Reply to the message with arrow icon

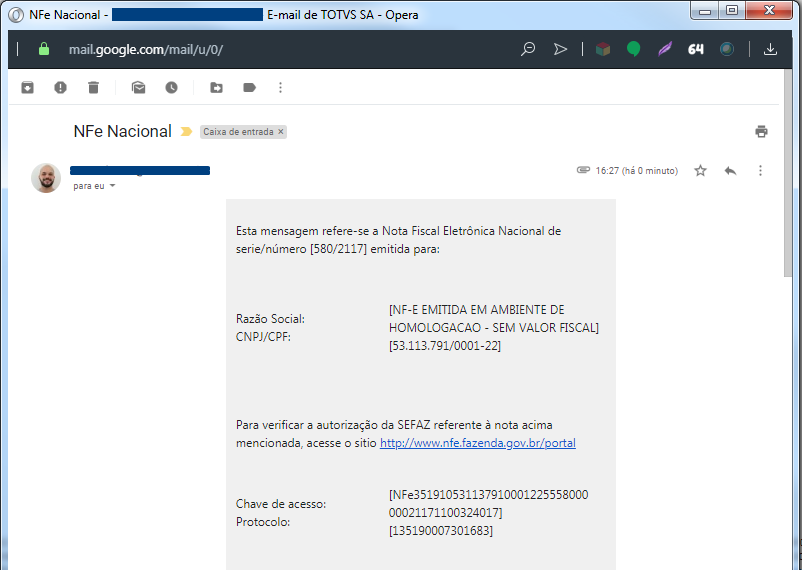tap(730, 170)
